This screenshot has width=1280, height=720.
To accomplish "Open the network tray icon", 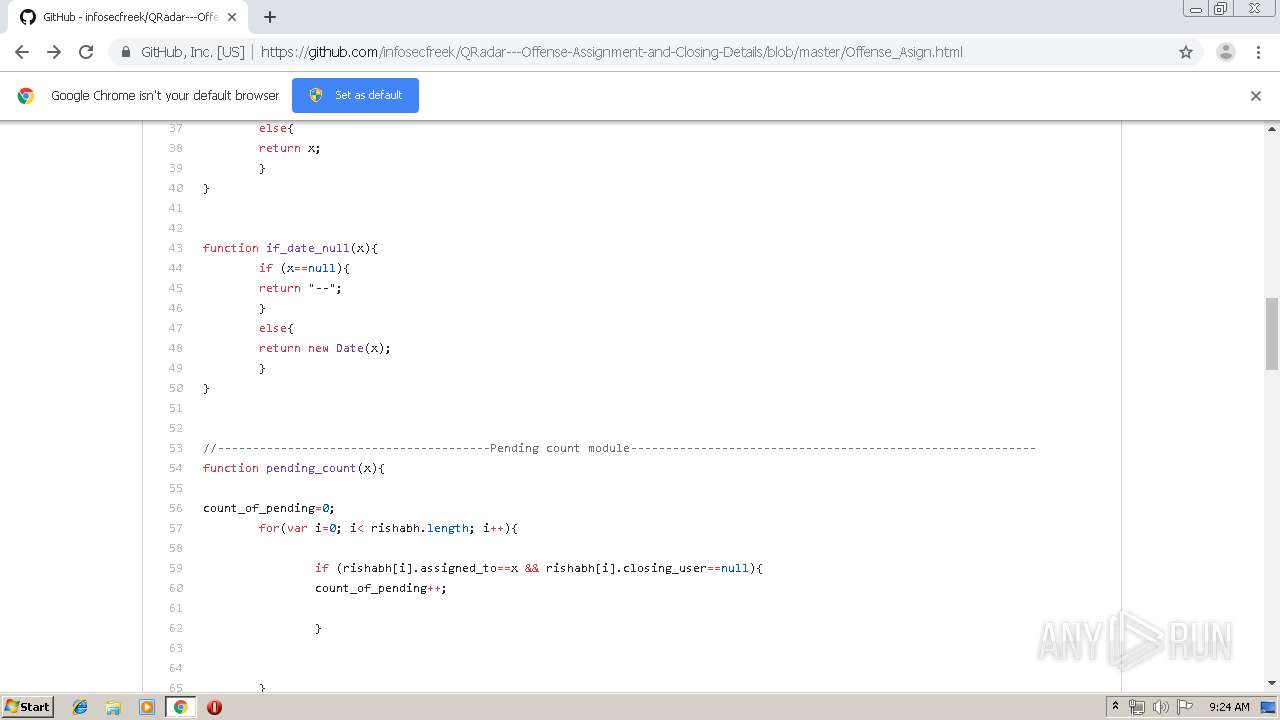I will coord(1136,707).
